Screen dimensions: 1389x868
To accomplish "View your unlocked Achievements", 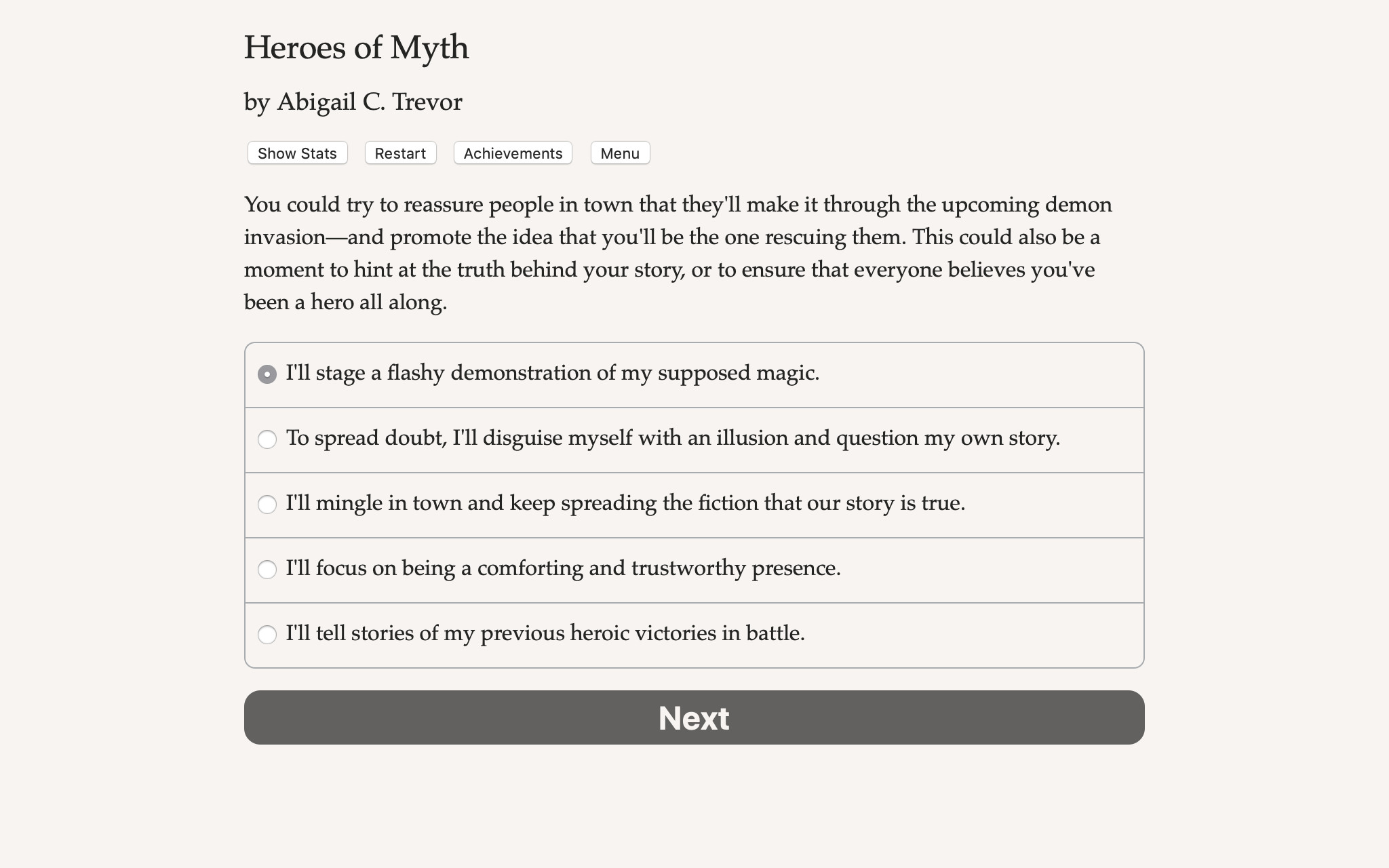I will pos(512,153).
